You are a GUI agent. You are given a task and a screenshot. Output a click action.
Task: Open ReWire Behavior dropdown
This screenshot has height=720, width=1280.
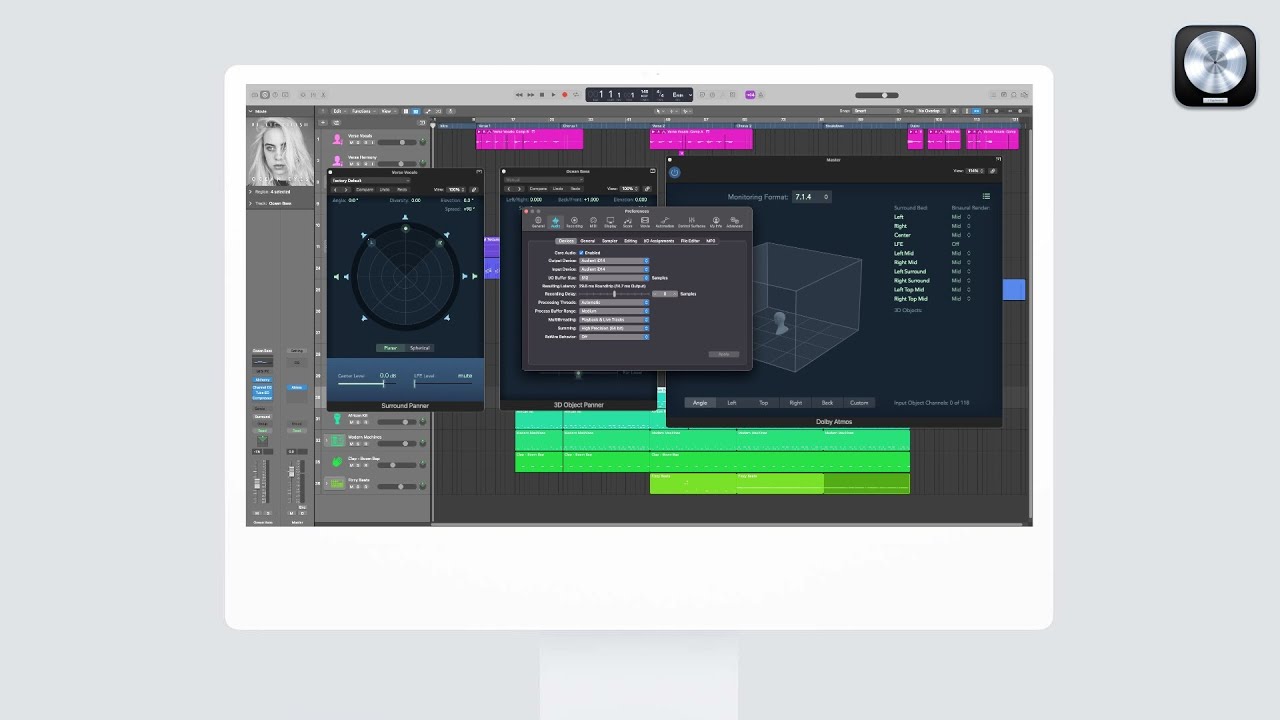tap(614, 337)
